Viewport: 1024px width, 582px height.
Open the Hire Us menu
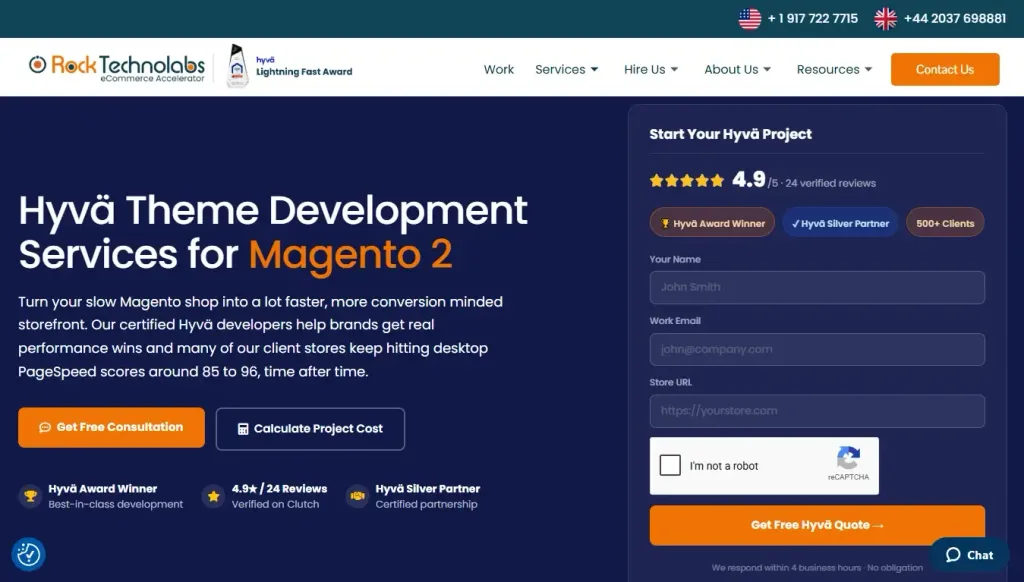(x=650, y=69)
